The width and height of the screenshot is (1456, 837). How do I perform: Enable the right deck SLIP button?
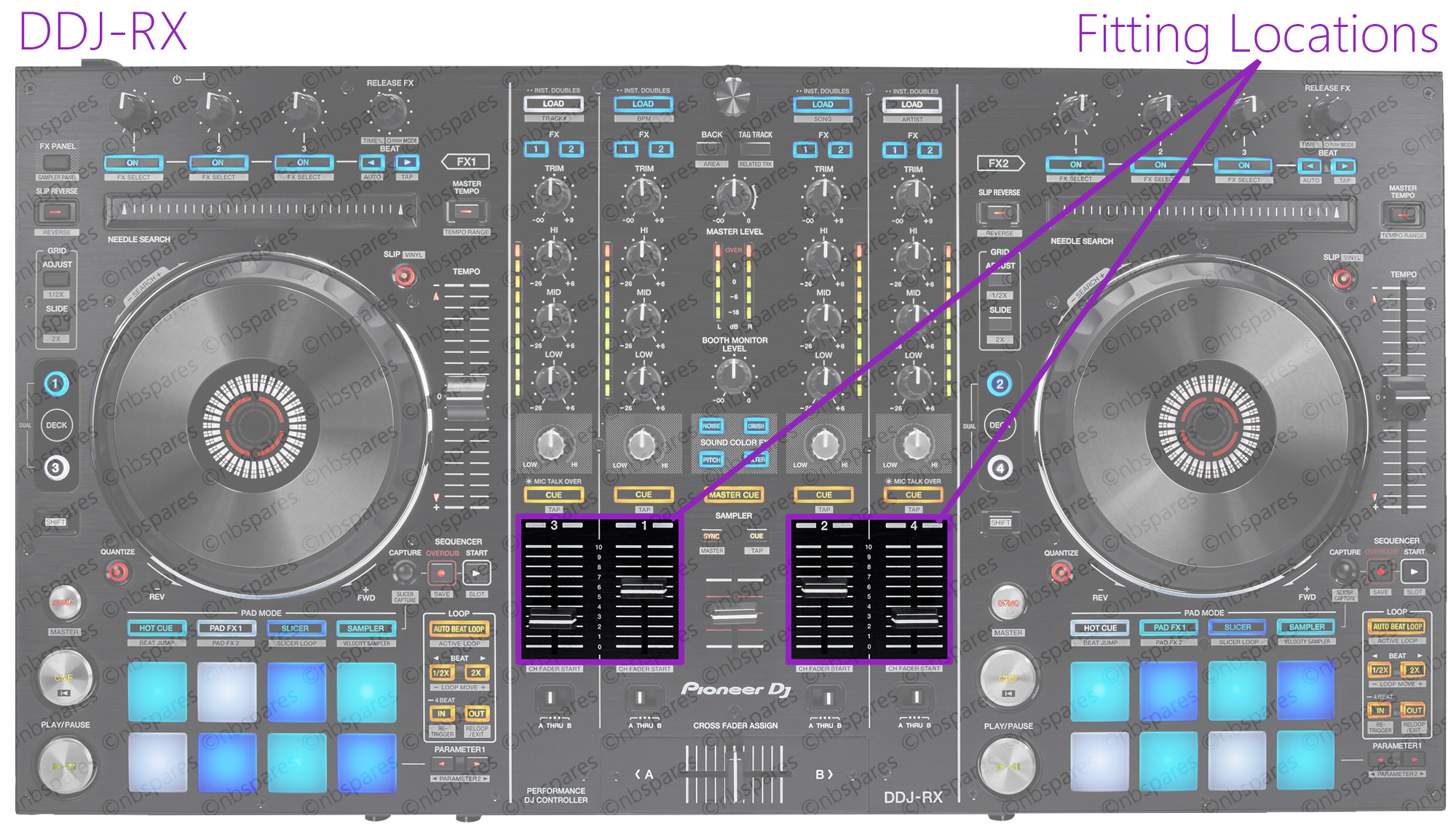pyautogui.click(x=1343, y=278)
